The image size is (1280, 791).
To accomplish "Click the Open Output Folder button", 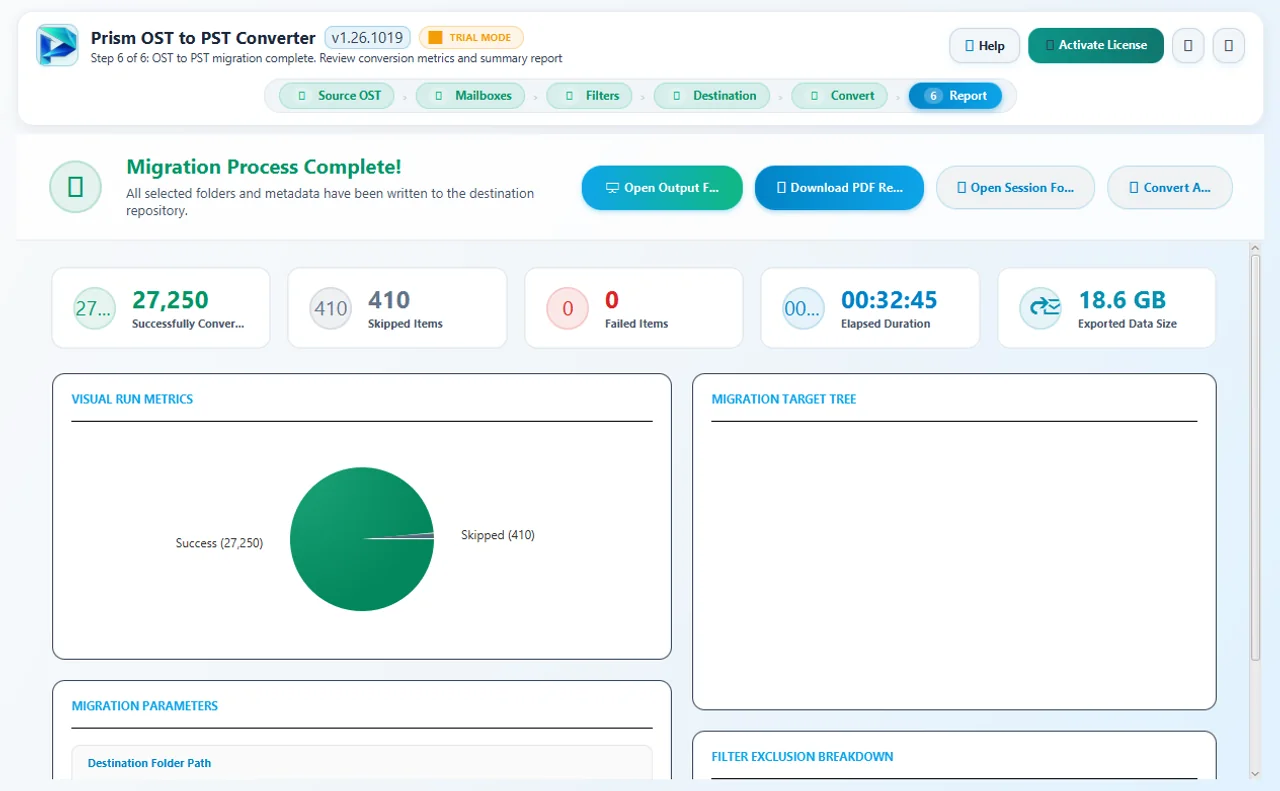I will tap(662, 188).
